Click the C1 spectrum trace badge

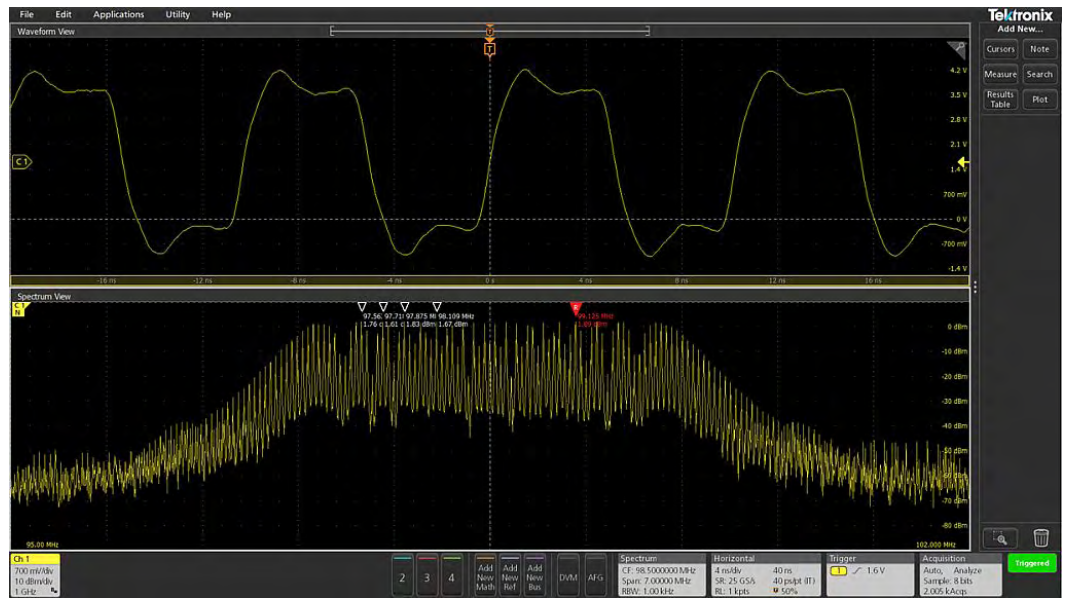point(19,309)
